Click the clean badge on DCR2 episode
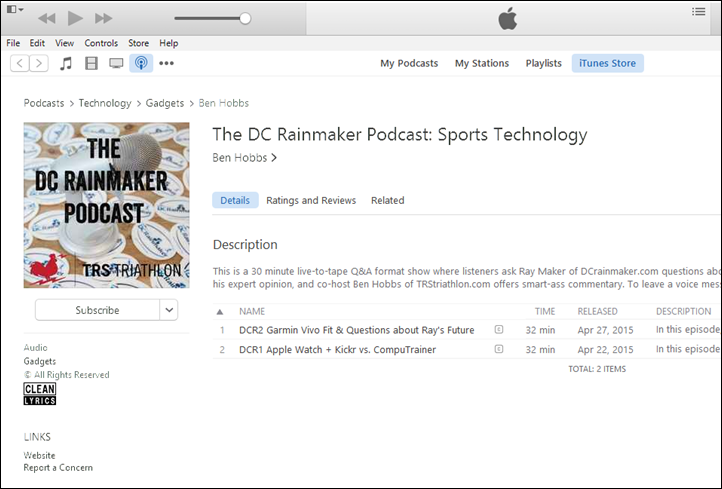722x489 pixels. (x=499, y=330)
